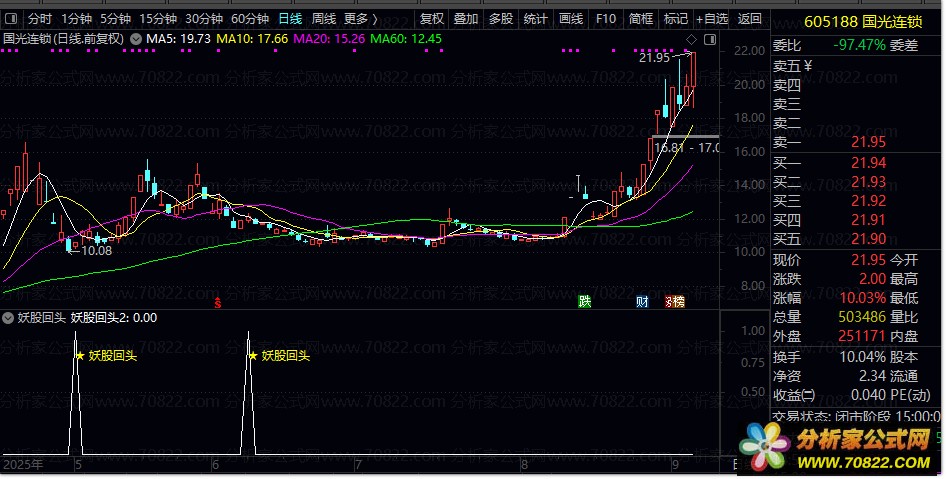Click the 叠加 overlay button
The image size is (947, 479).
(466, 19)
